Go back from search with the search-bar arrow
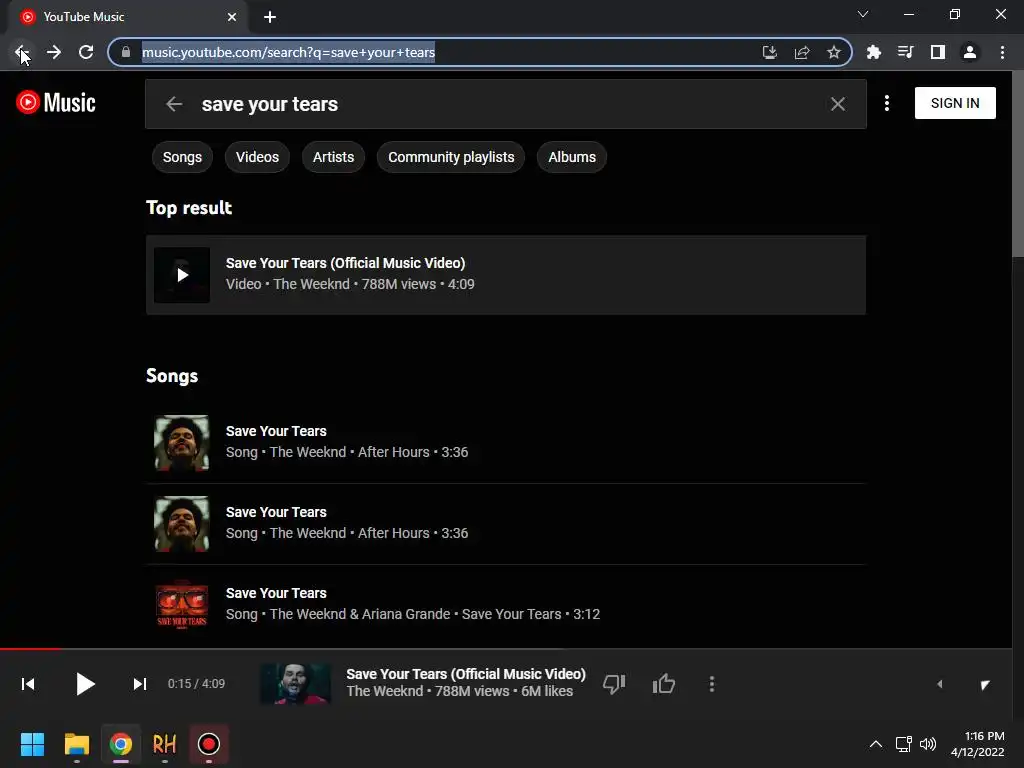The image size is (1024, 768). 174,104
